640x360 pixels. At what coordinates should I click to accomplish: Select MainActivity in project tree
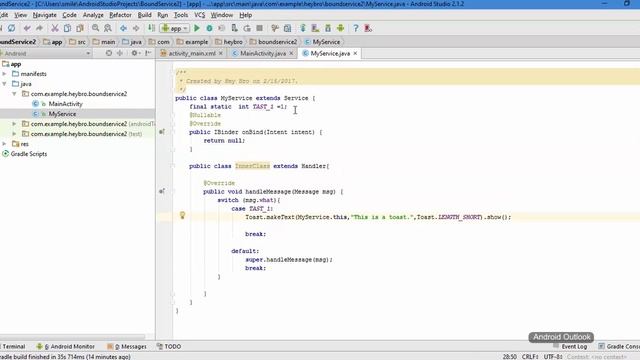point(65,104)
